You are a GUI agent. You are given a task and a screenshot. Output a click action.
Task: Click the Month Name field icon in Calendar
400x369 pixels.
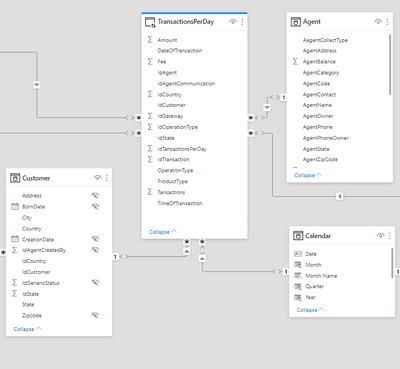pyautogui.click(x=298, y=276)
